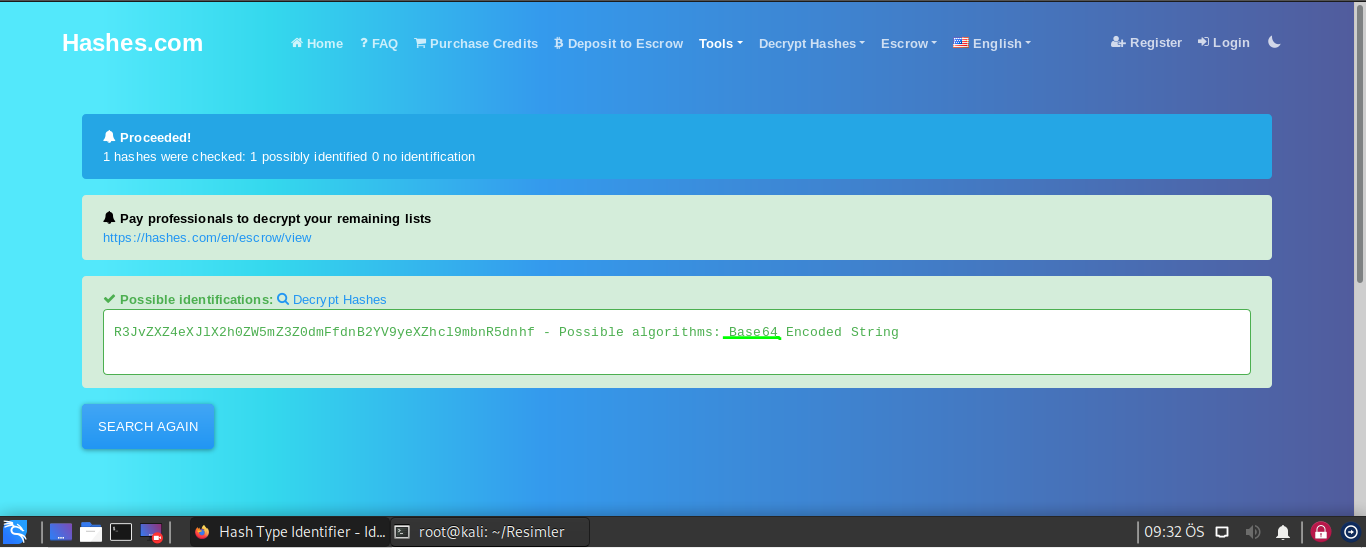Screen dimensions: 1366x548
Task: Expand the Decrypt Hashes dropdown
Action: point(812,43)
